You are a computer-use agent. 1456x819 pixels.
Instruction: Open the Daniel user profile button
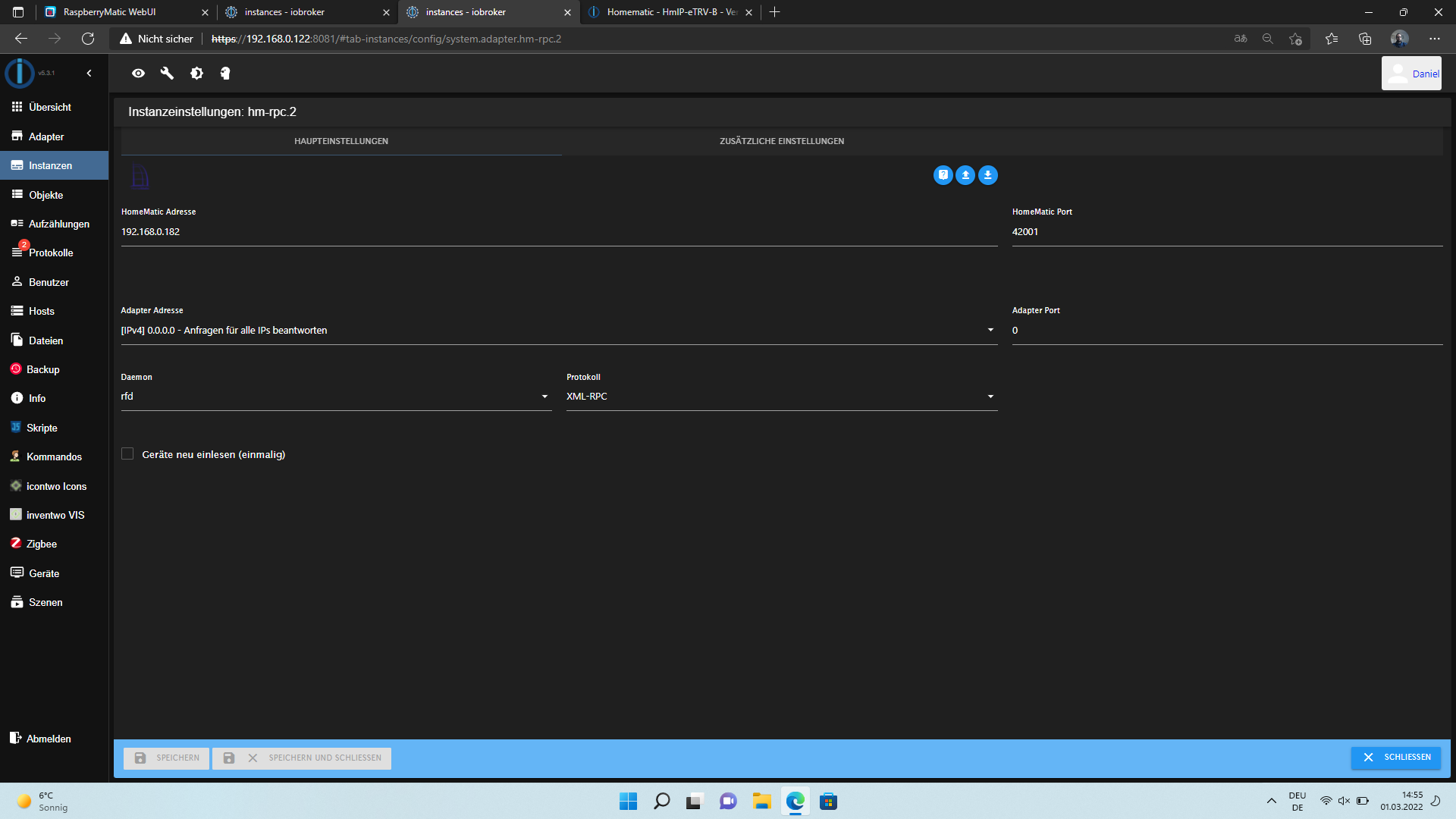click(x=1411, y=74)
